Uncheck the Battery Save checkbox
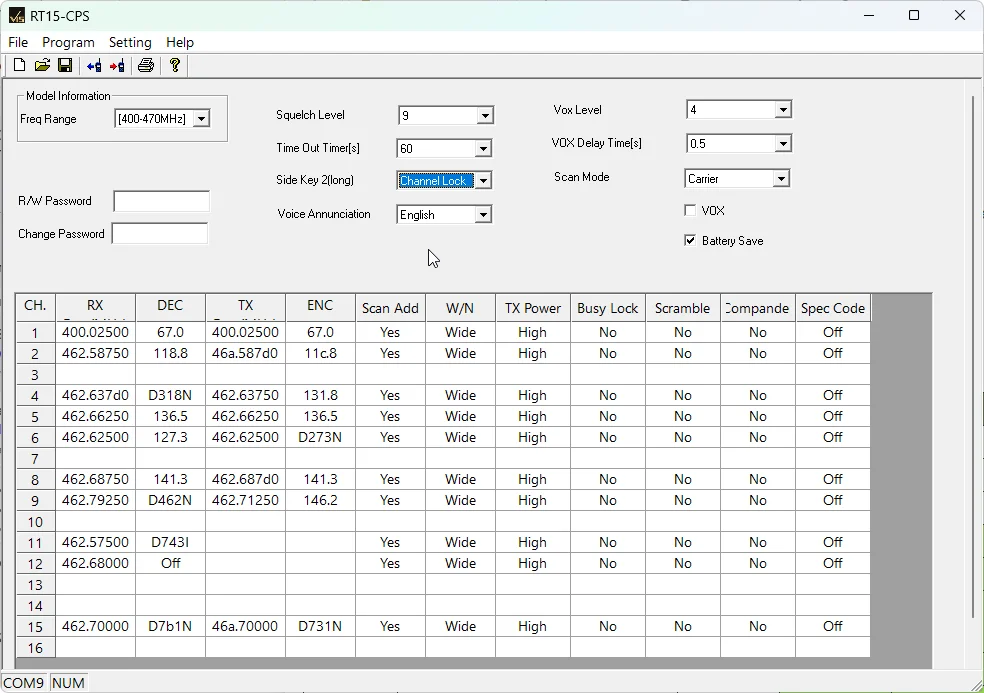The height and width of the screenshot is (693, 984). click(x=690, y=241)
